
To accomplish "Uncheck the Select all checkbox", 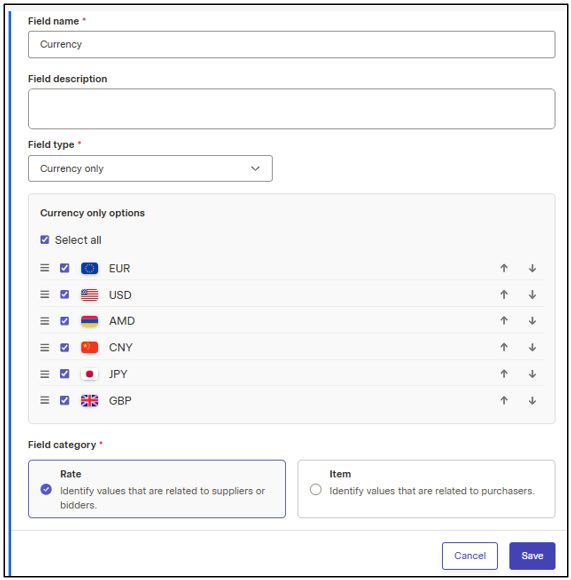I will pyautogui.click(x=45, y=240).
